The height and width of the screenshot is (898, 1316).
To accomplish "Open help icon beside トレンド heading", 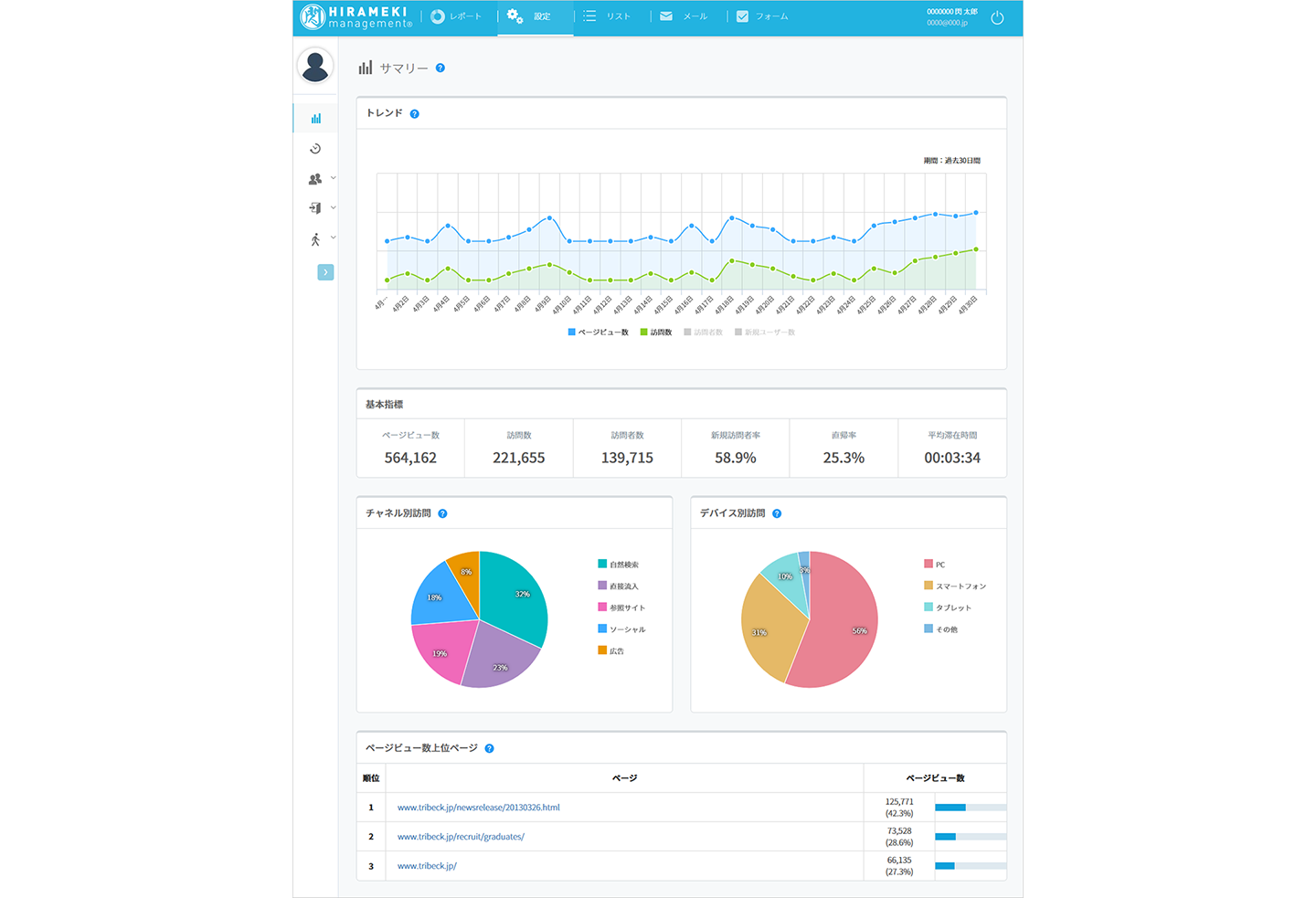I will point(414,114).
